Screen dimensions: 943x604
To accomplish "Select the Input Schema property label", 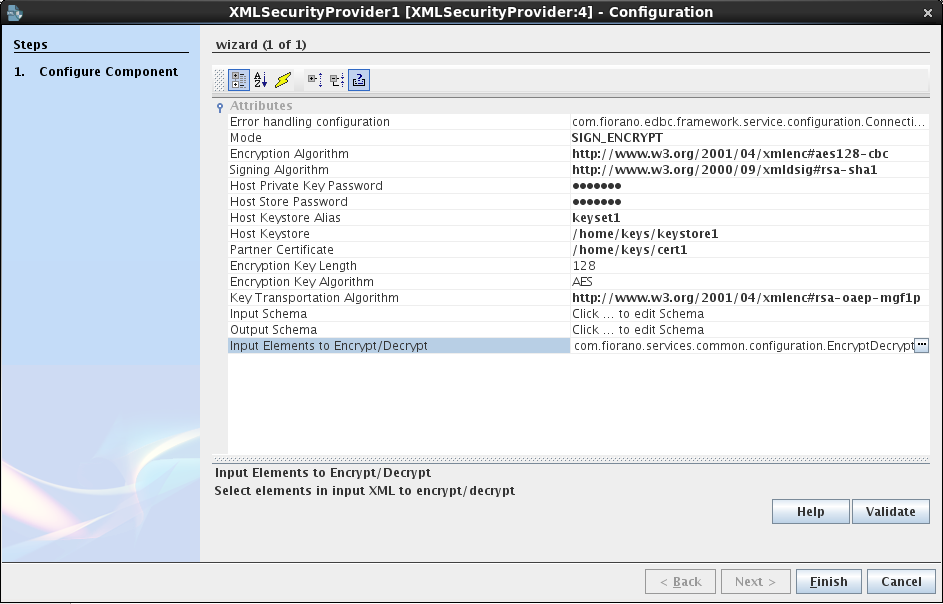I will point(268,313).
